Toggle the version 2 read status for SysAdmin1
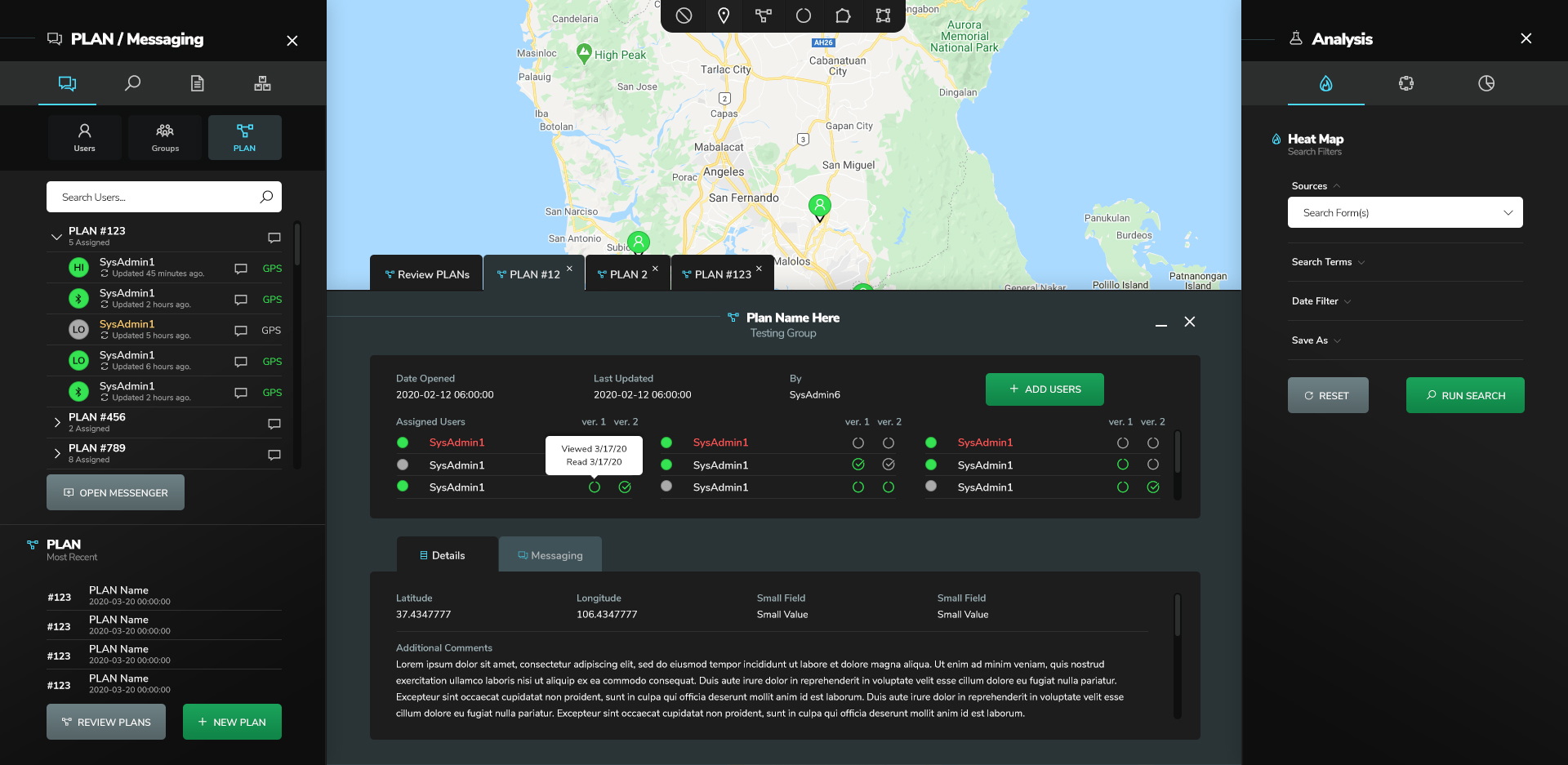The image size is (1568, 765). point(625,487)
